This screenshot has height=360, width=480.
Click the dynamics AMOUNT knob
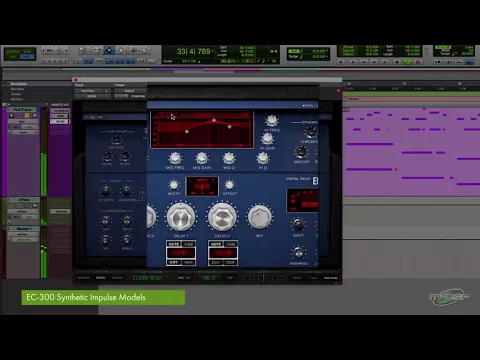tap(301, 152)
